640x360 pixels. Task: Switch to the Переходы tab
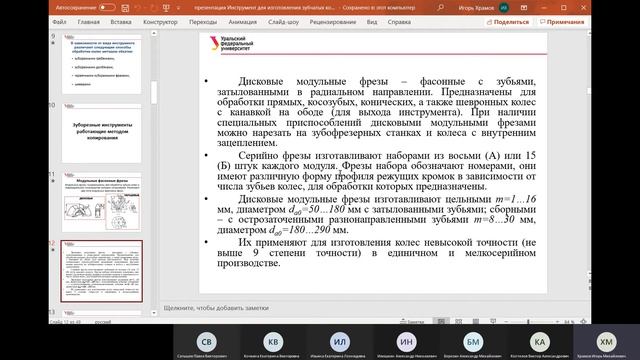click(203, 22)
